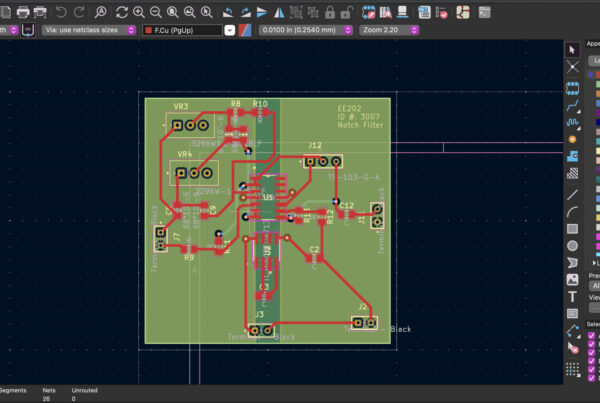Open the Via netclass sizes dropdown
The image size is (600, 403).
click(87, 30)
